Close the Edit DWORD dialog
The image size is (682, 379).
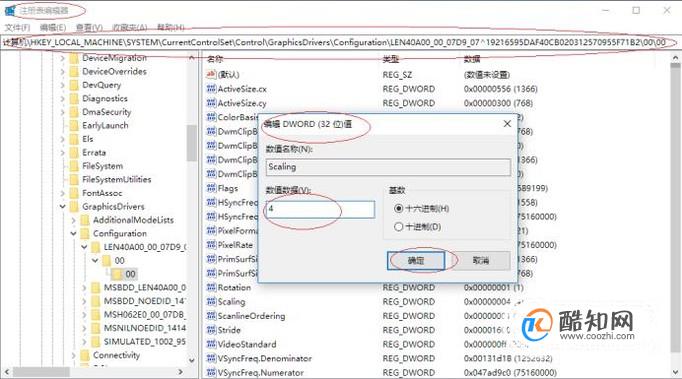click(x=507, y=124)
